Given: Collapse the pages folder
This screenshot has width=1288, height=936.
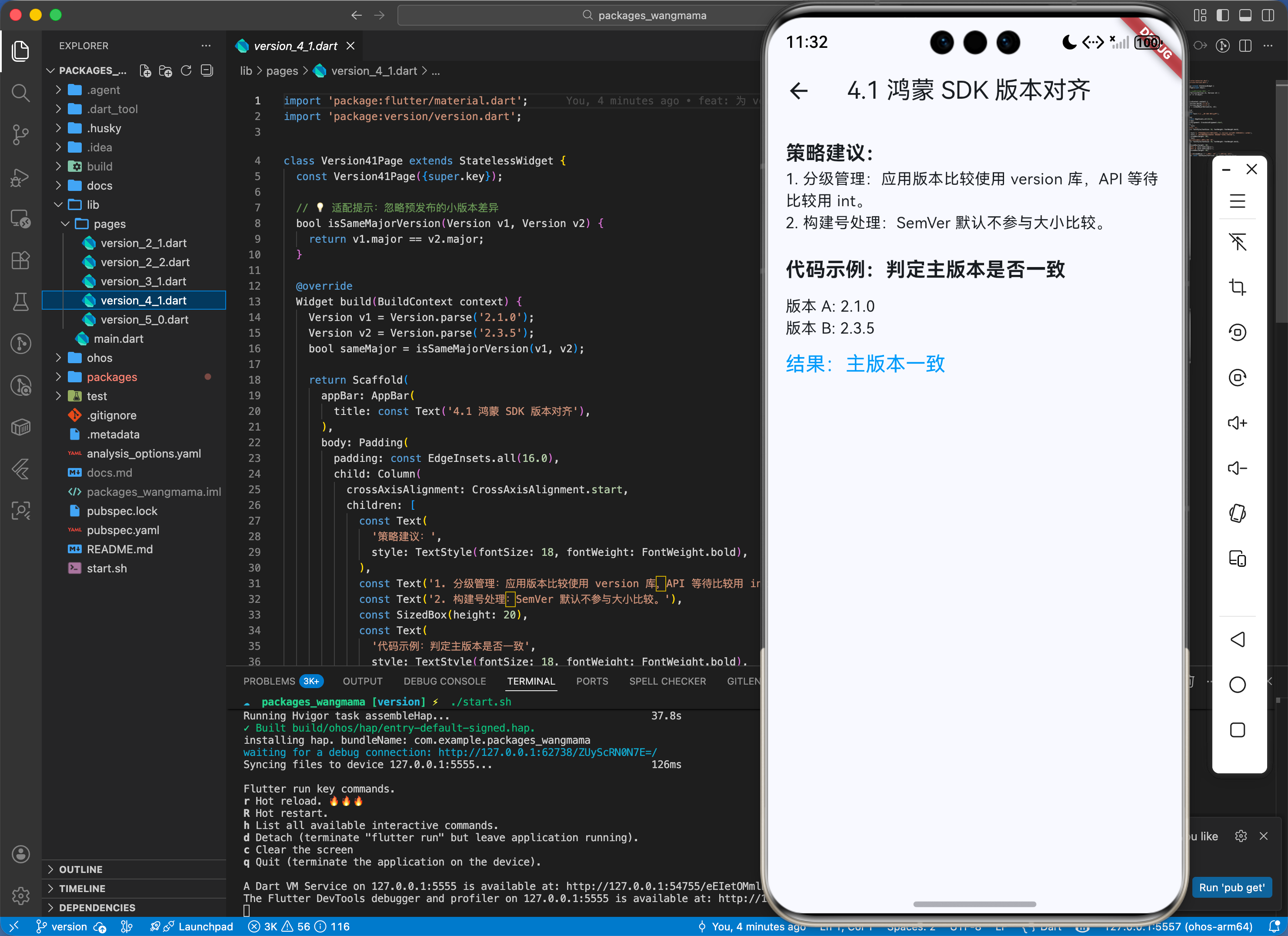Looking at the screenshot, I should coord(109,224).
